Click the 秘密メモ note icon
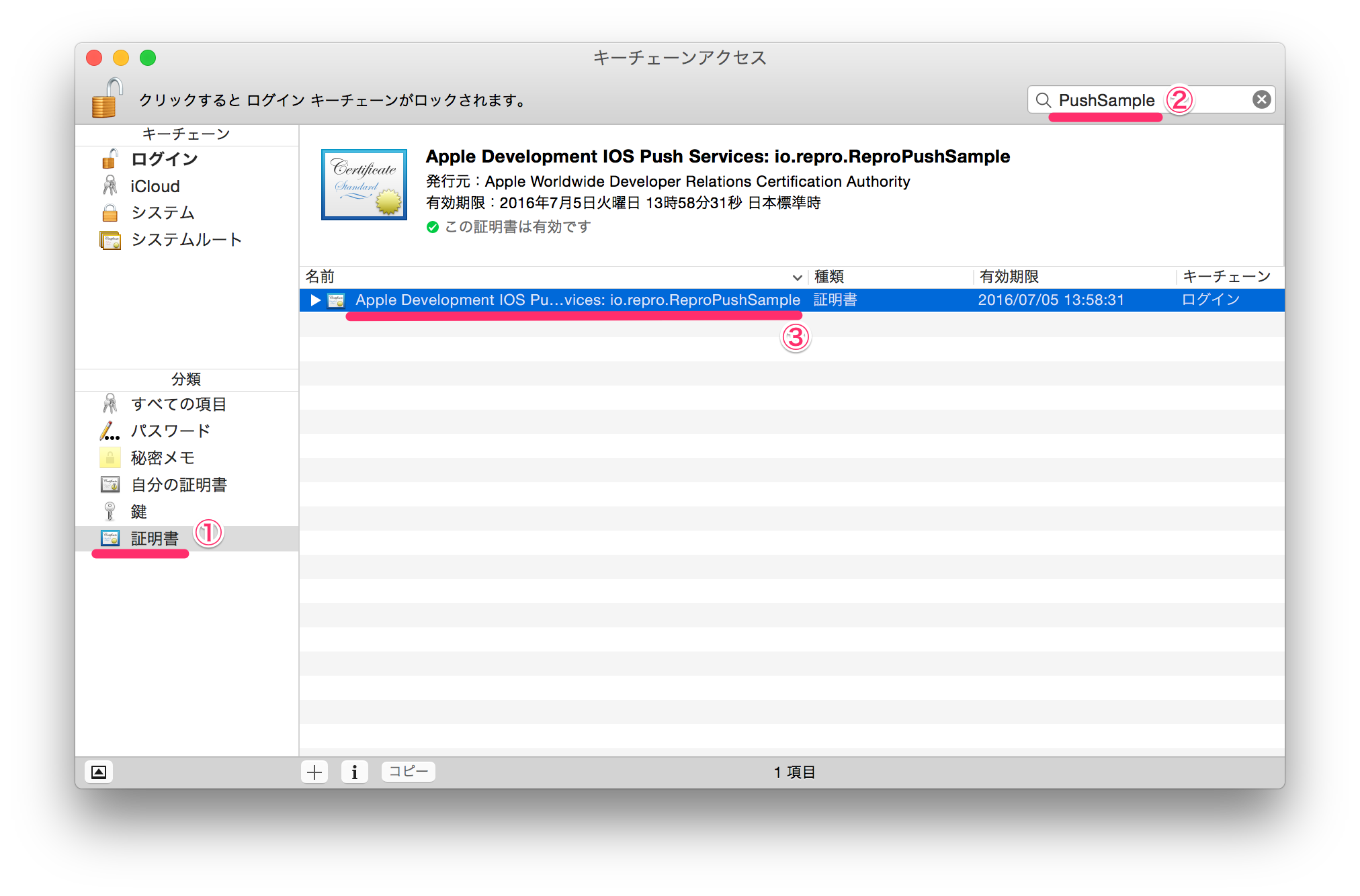This screenshot has height=896, width=1360. tap(110, 457)
